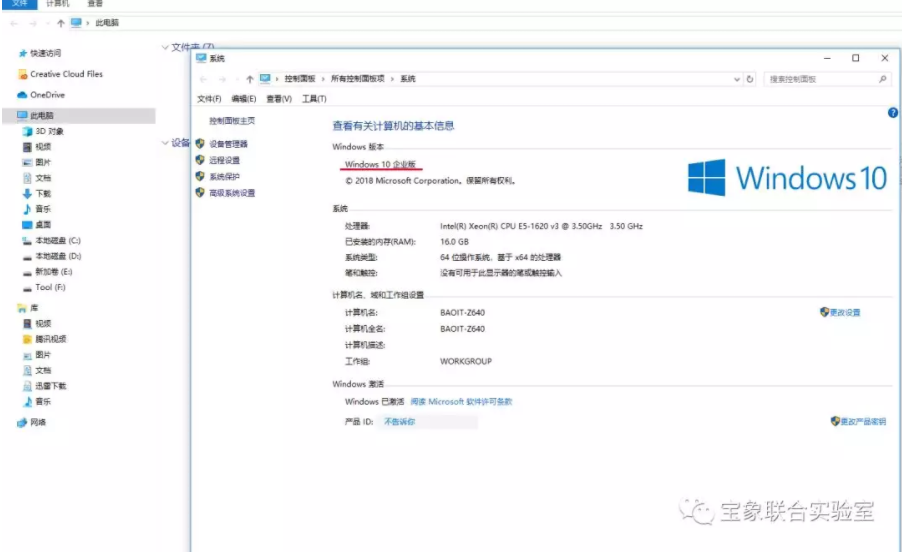Viewport: 902px width, 553px height.
Task: Expand the chevron before 控制面板 breadcrumb
Action: [277, 79]
